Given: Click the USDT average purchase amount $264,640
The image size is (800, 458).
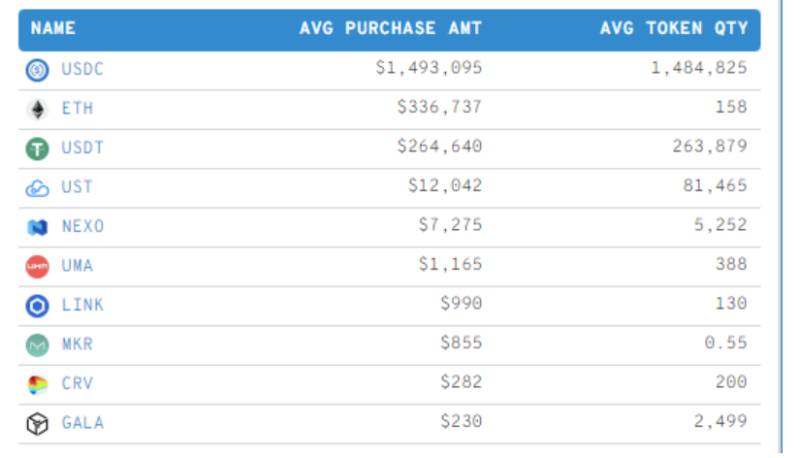Looking at the screenshot, I should tap(439, 147).
